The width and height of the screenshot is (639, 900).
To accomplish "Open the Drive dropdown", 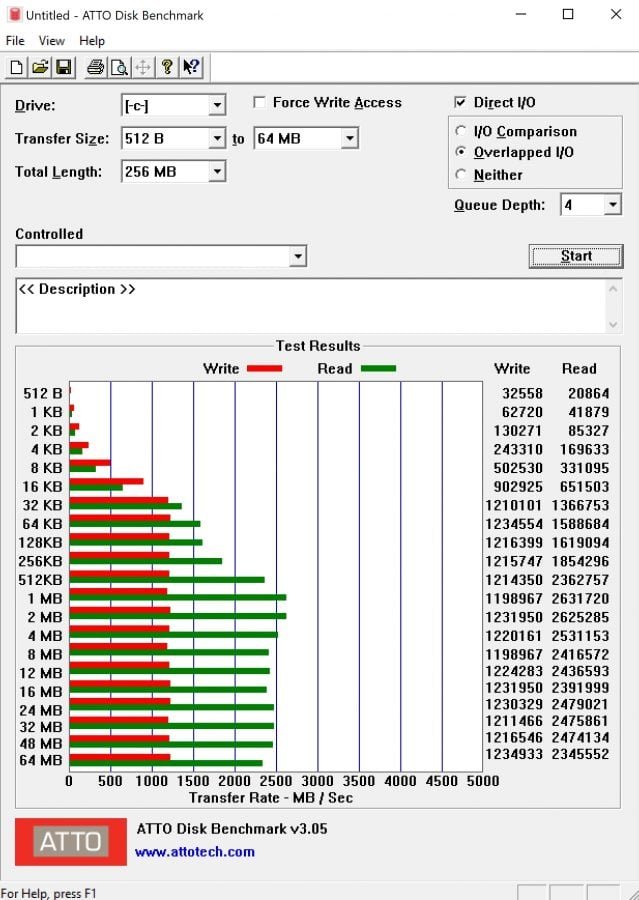I will tap(217, 106).
